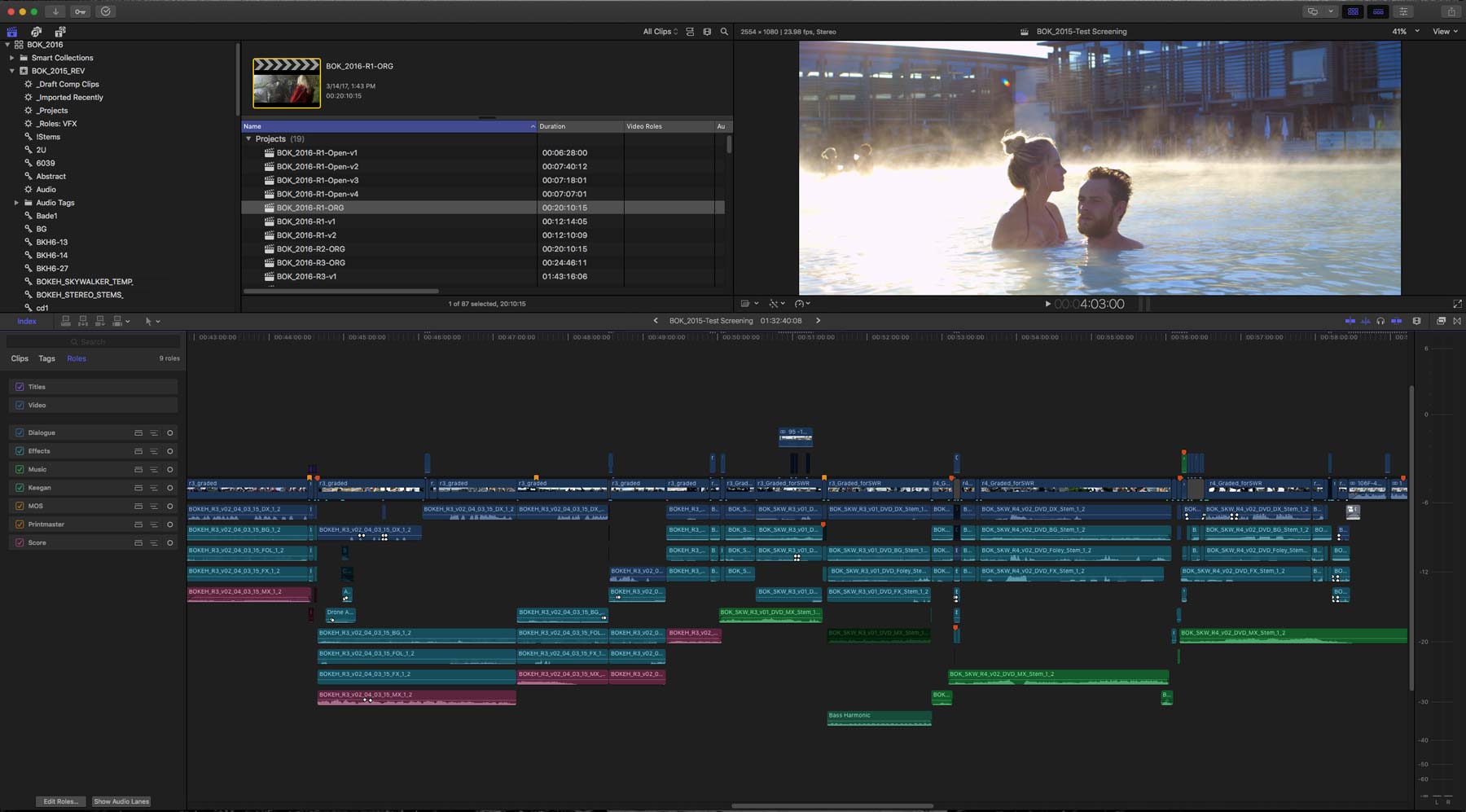Viewport: 1466px width, 812px height.
Task: Open the Select tool arrow dropdown
Action: (152, 321)
